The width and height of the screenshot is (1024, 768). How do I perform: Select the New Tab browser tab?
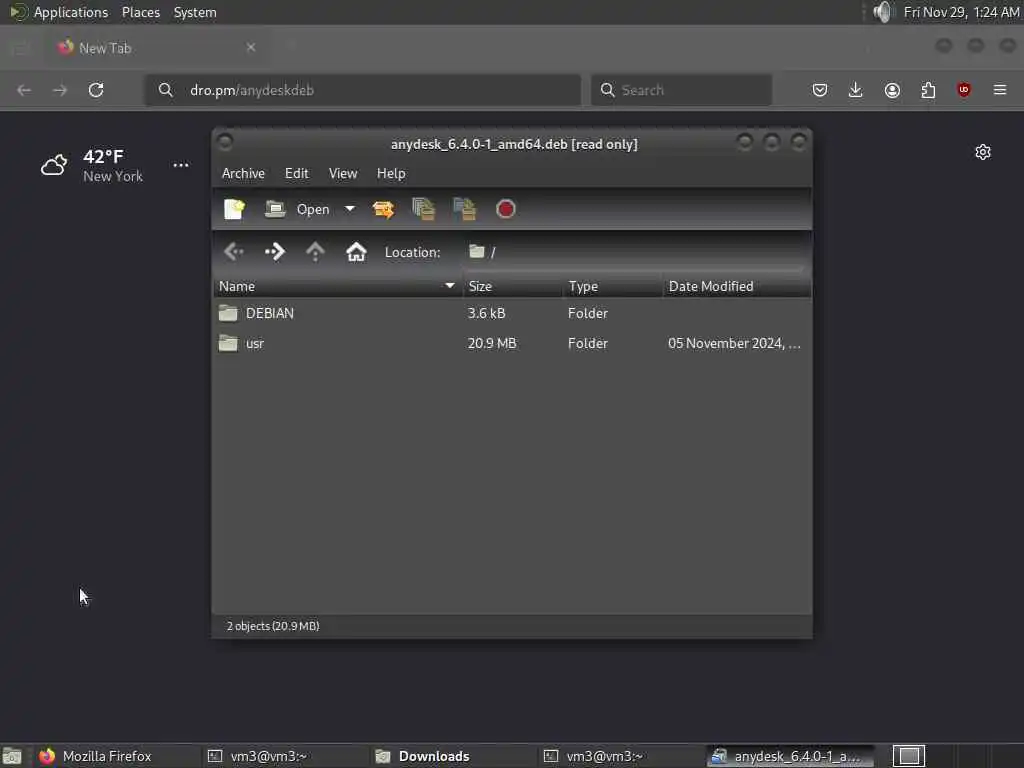coord(155,48)
